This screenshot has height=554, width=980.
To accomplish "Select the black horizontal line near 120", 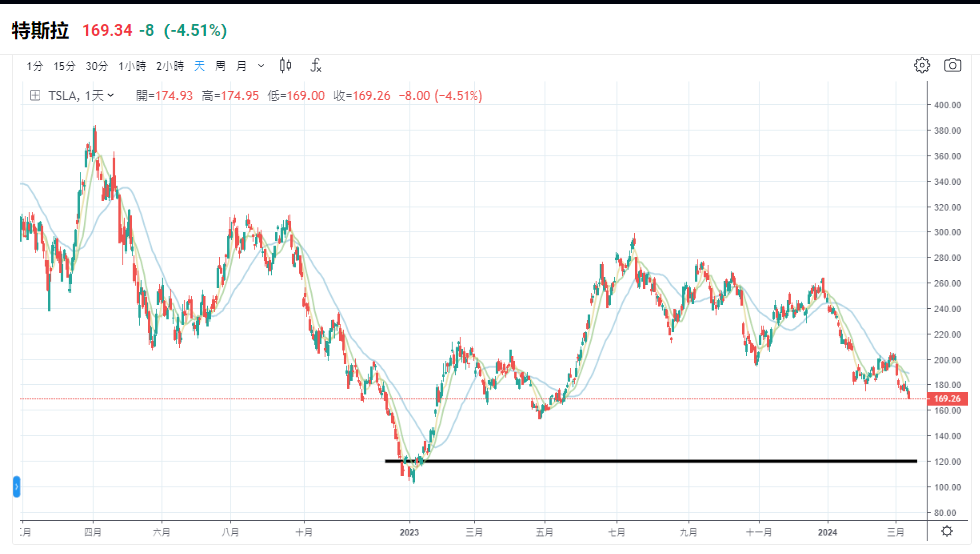I will [x=650, y=461].
